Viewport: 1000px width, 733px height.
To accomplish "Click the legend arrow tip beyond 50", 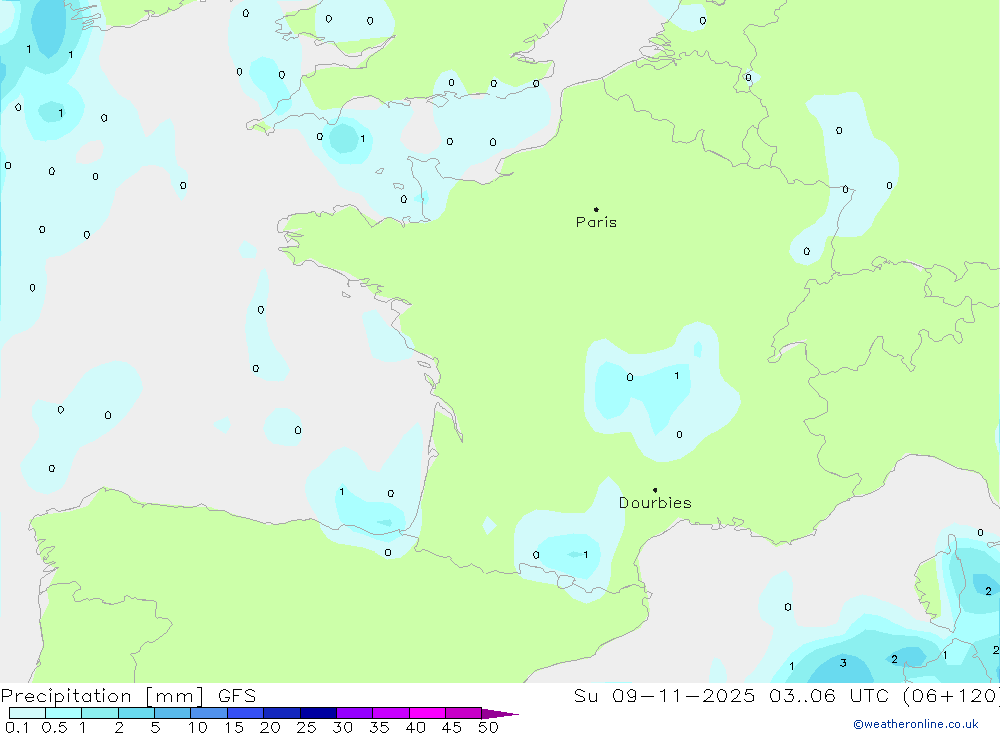I will (x=501, y=714).
